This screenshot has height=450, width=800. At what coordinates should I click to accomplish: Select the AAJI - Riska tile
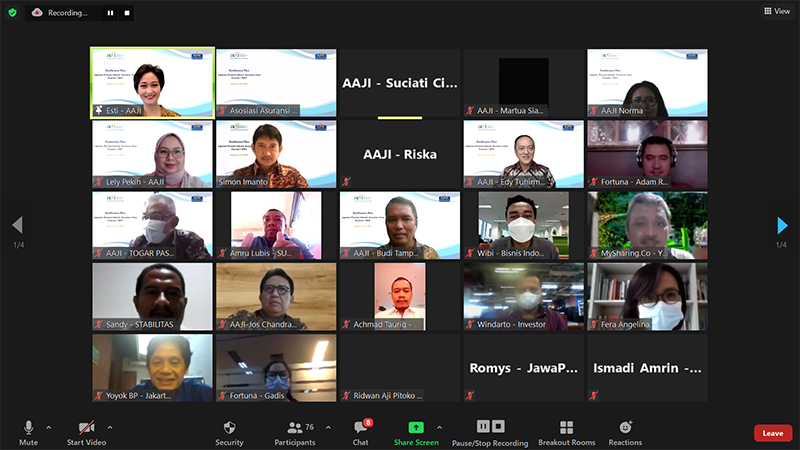[x=400, y=154]
